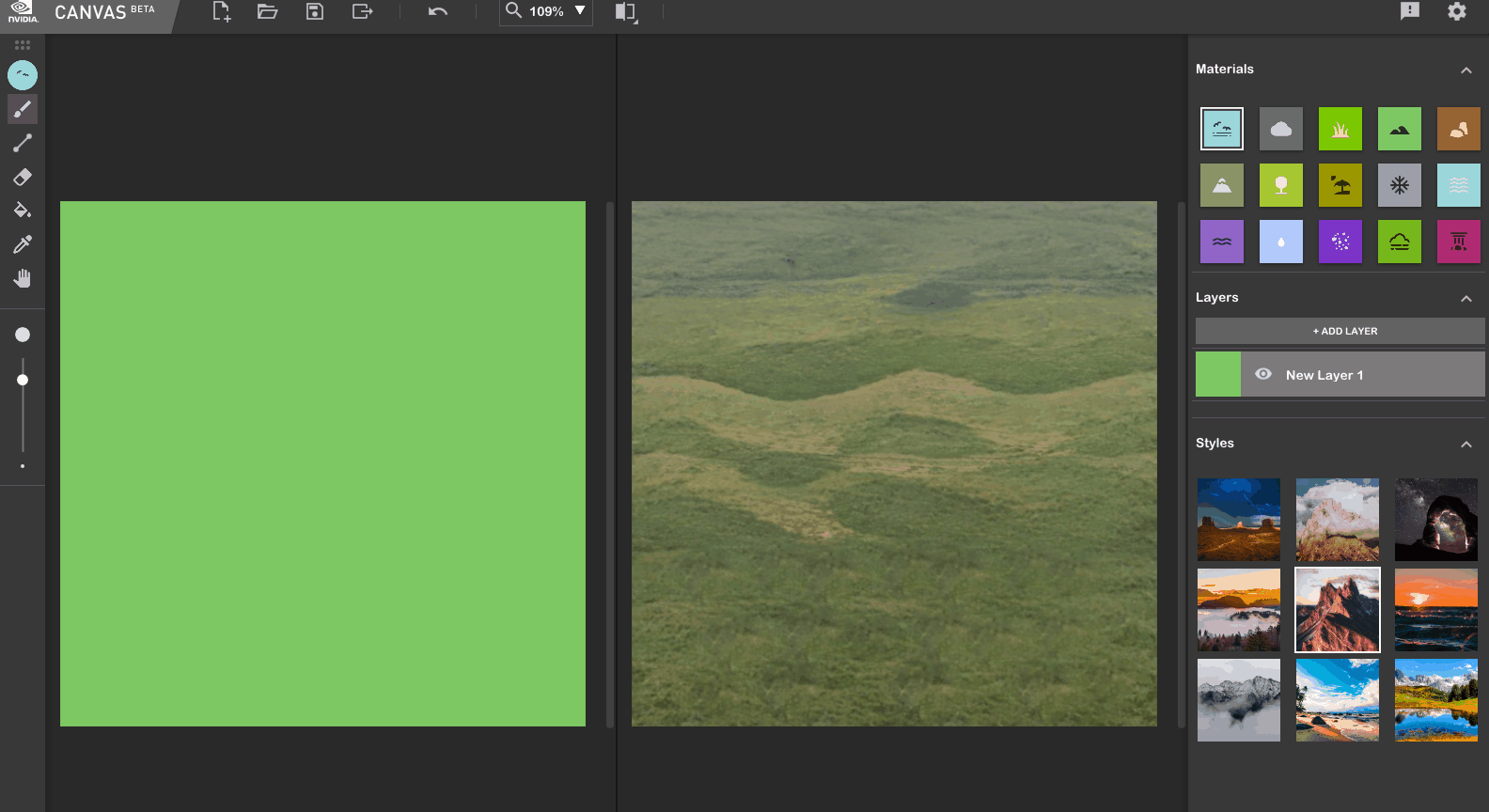Select the Paint Bucket fill tool
Viewport: 1489px width, 812px height.
[x=23, y=211]
